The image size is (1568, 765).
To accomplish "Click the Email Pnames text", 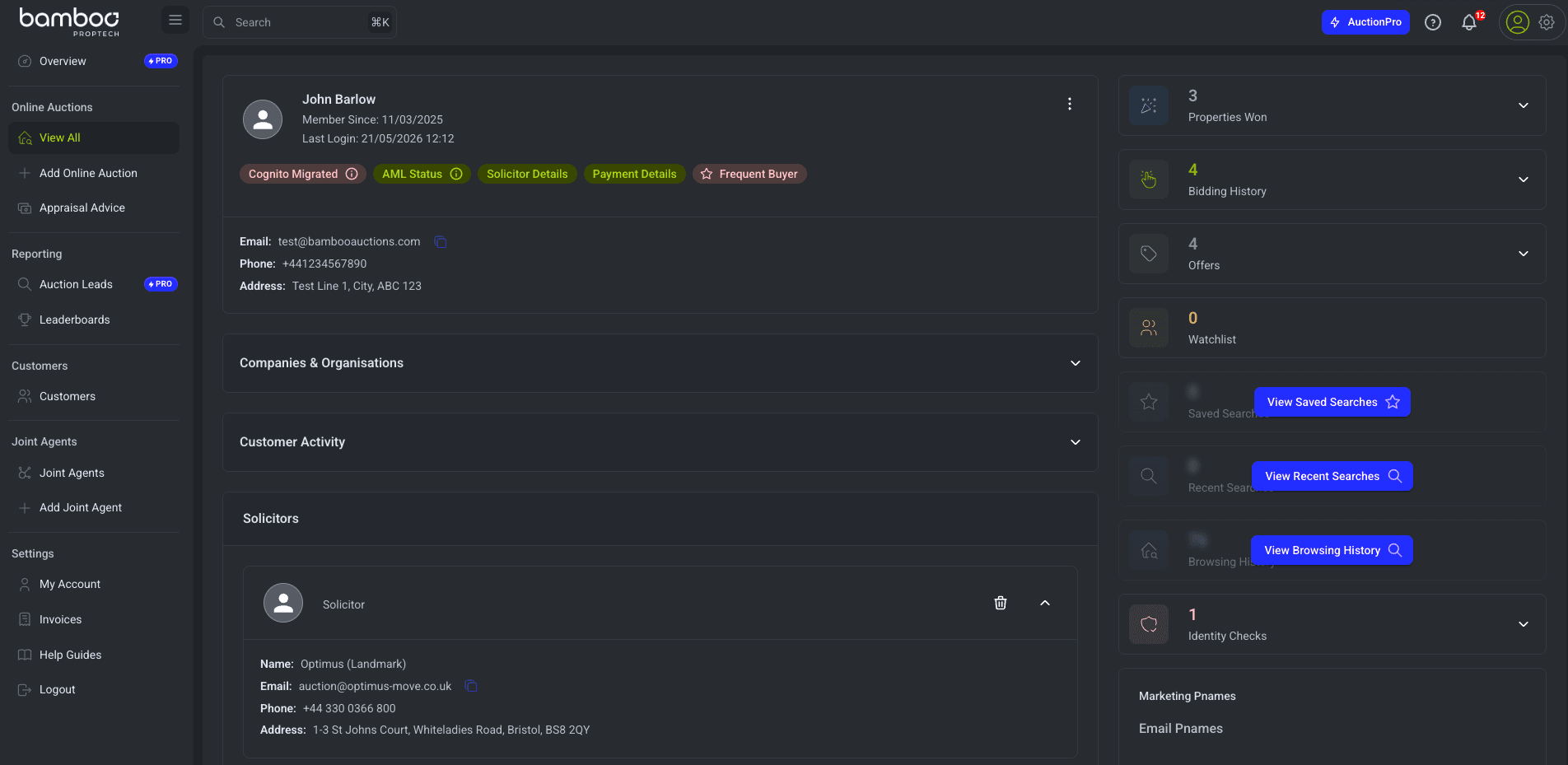I will 1181,728.
